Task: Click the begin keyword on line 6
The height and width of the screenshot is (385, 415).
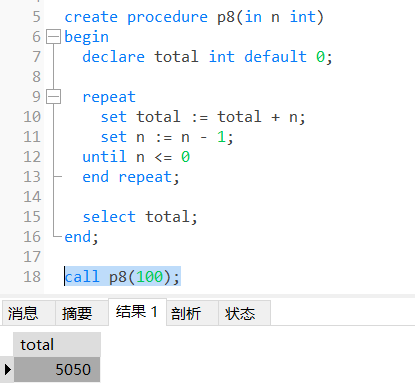Action: click(87, 37)
